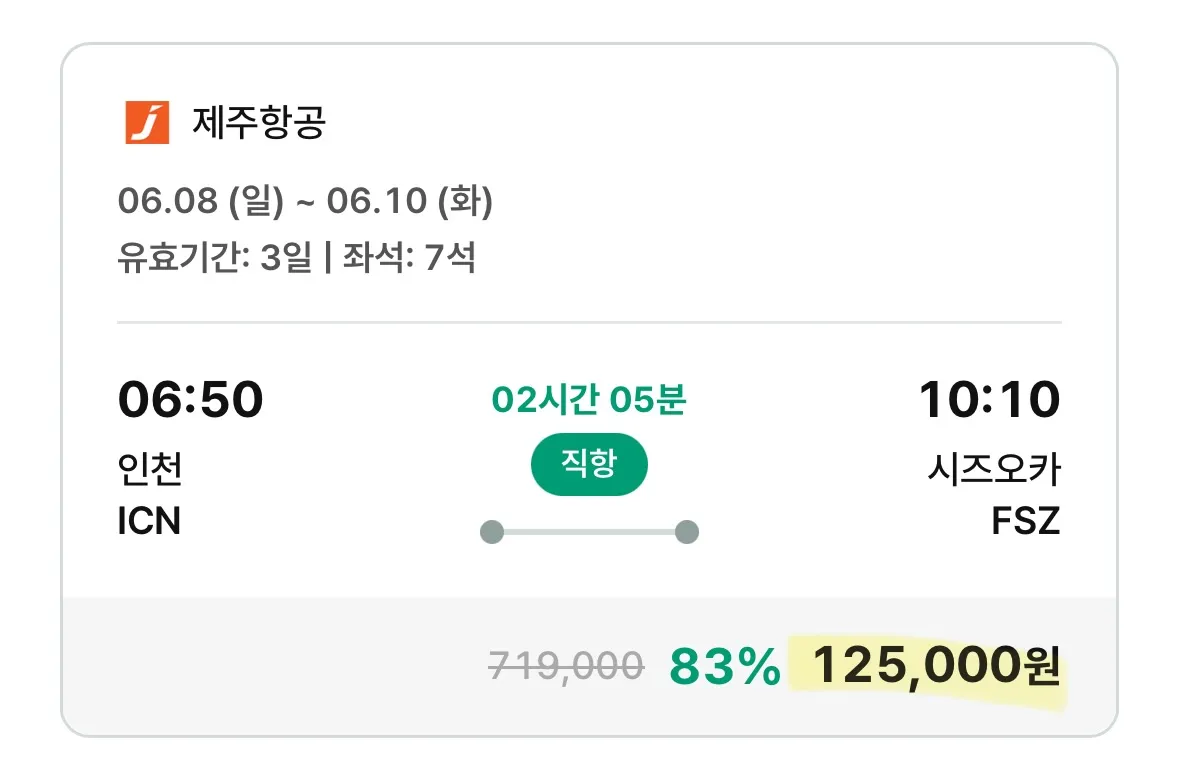Image resolution: width=1179 pixels, height=781 pixels.
Task: Click the 10:10 arrival time
Action: [x=989, y=400]
